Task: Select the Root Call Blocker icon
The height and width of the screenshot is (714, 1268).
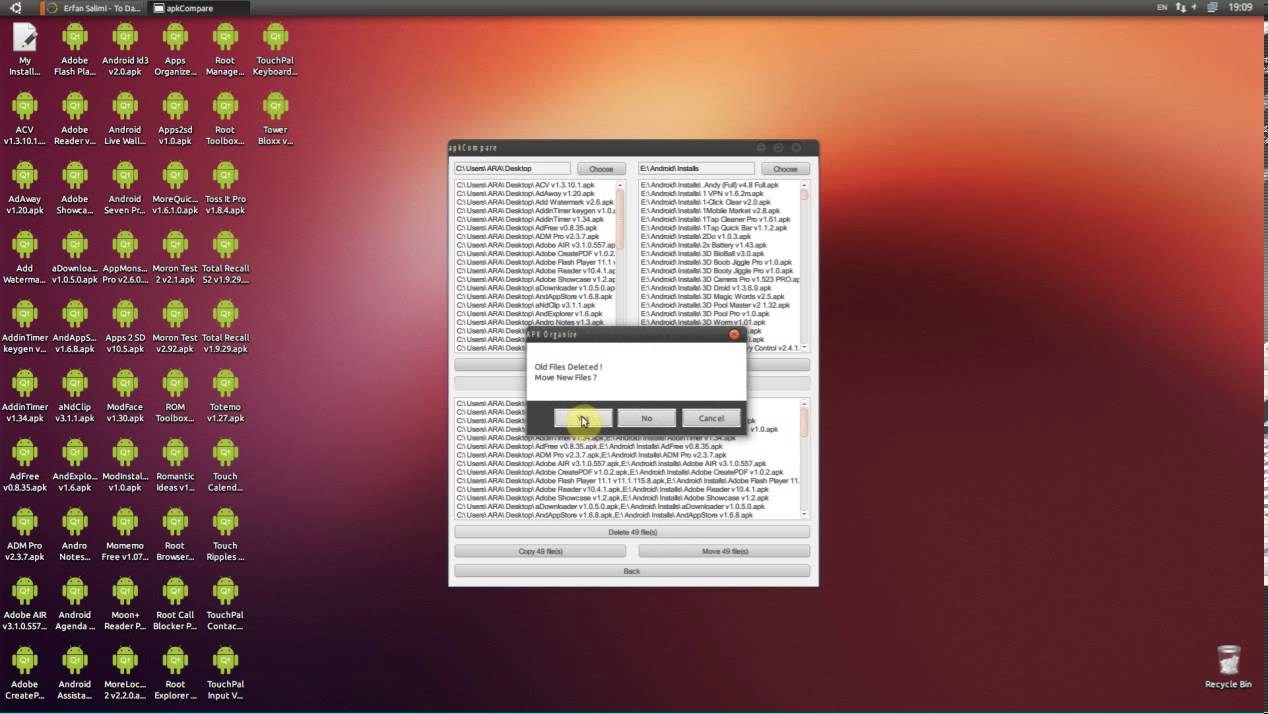Action: pyautogui.click(x=175, y=605)
